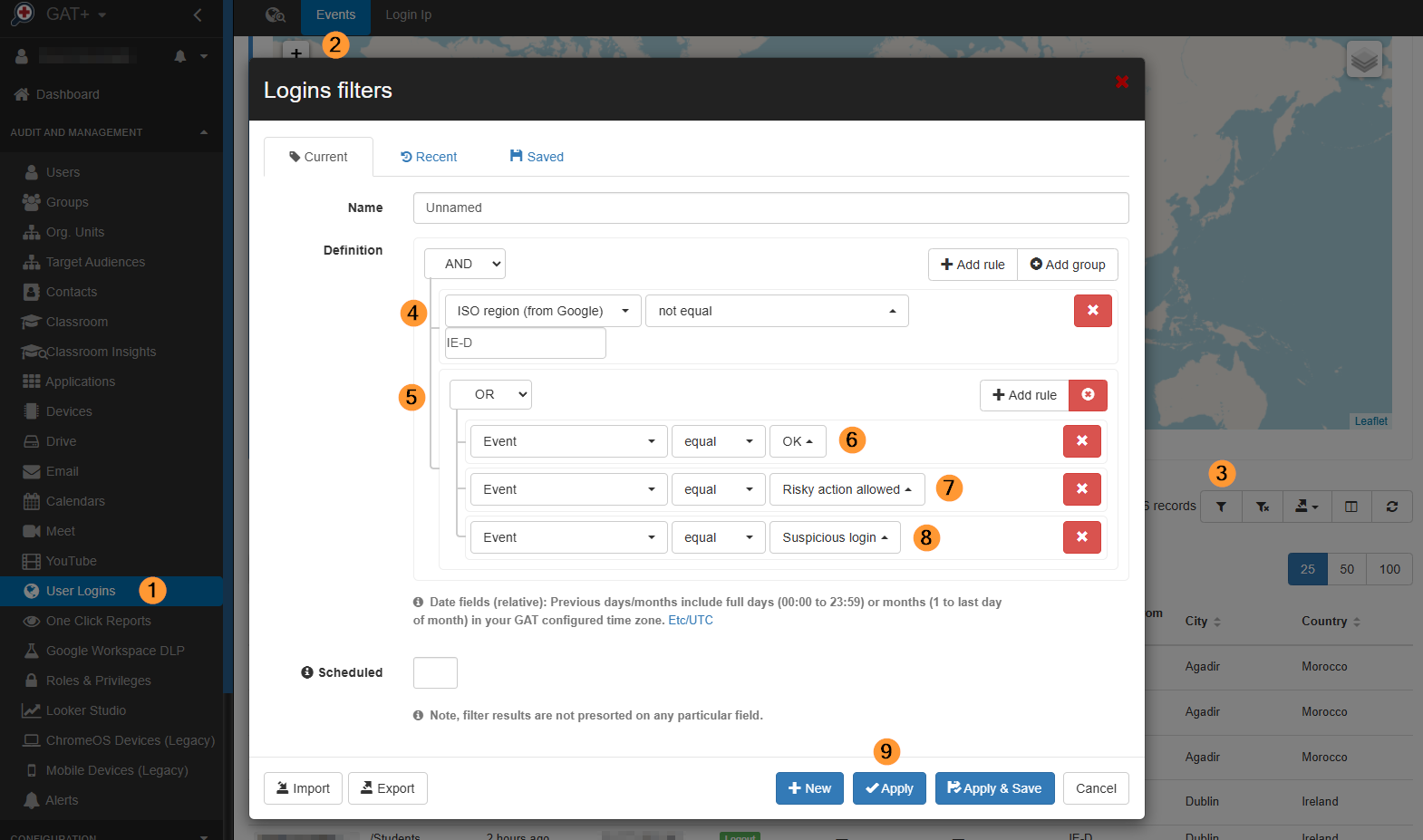Create a New filter
This screenshot has width=1423, height=840.
coord(810,788)
